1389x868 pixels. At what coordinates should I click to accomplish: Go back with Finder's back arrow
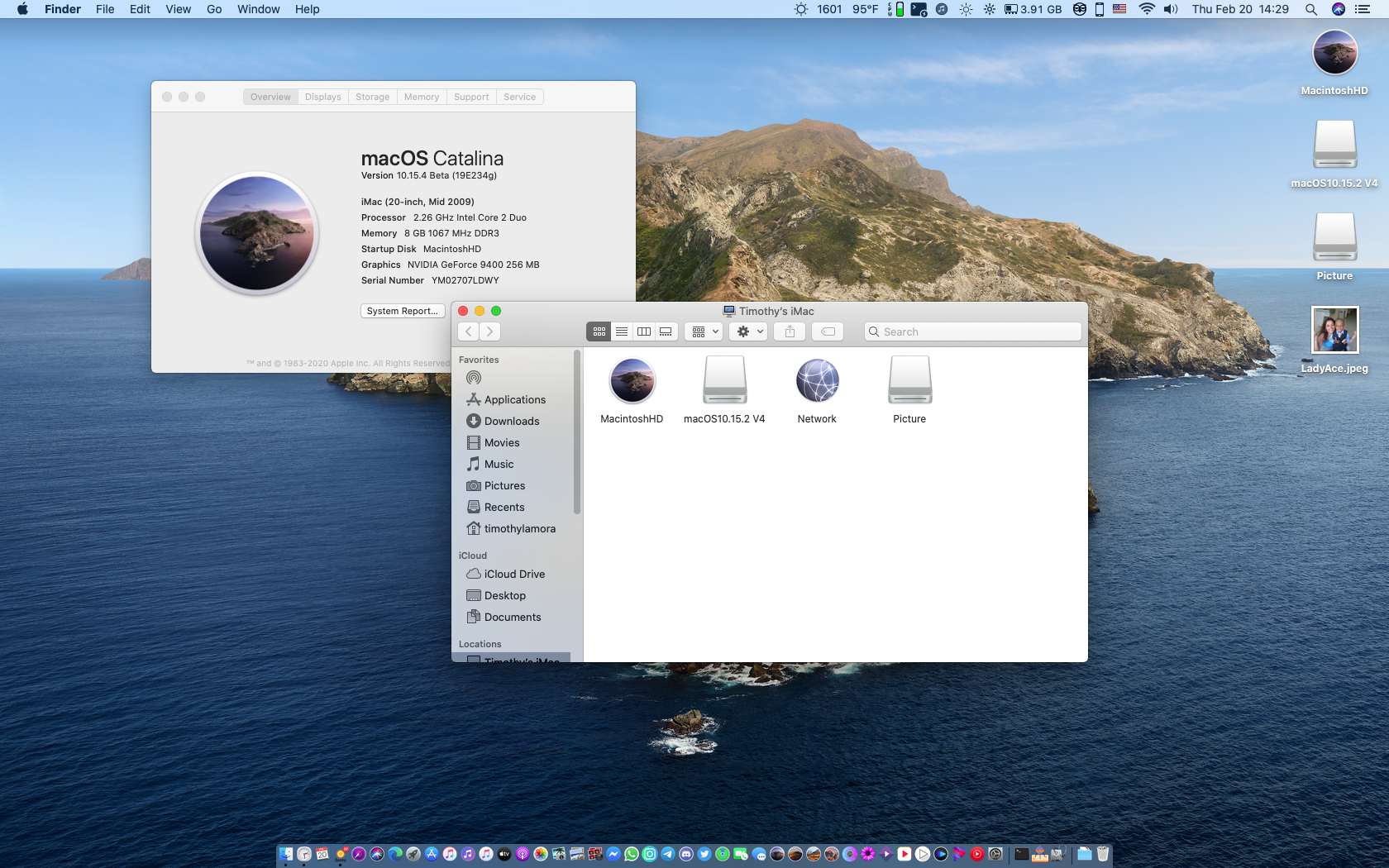coord(469,331)
